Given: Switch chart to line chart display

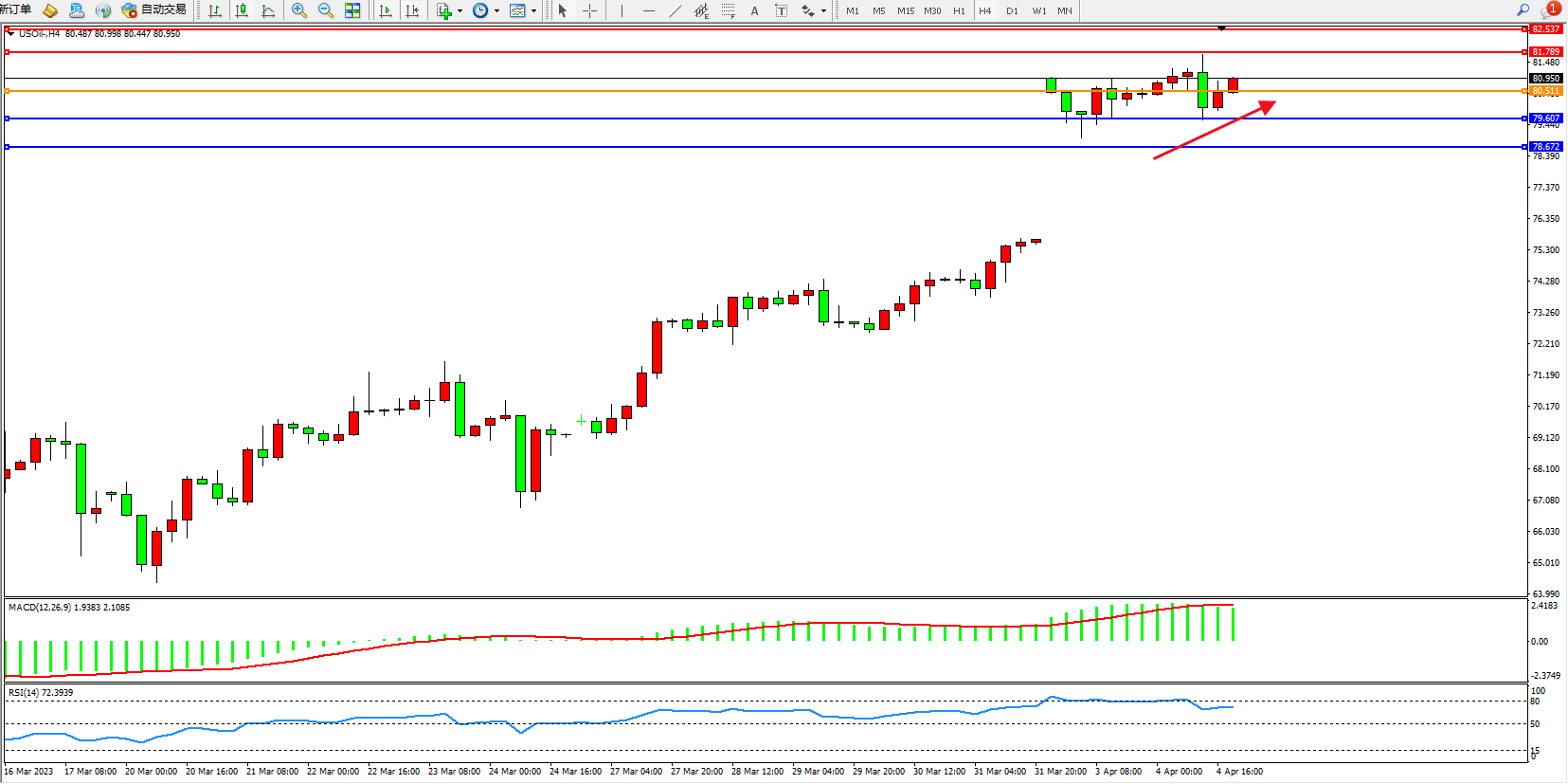Looking at the screenshot, I should 268,10.
